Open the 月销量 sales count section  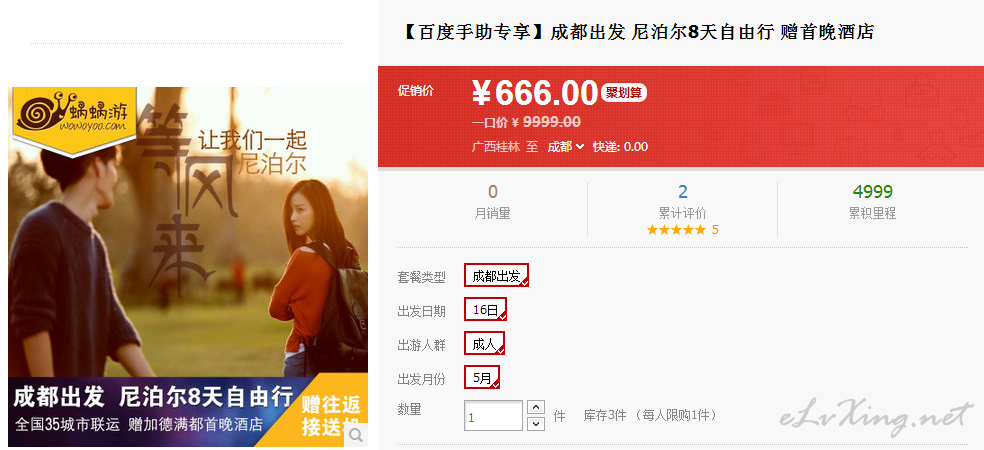(492, 203)
